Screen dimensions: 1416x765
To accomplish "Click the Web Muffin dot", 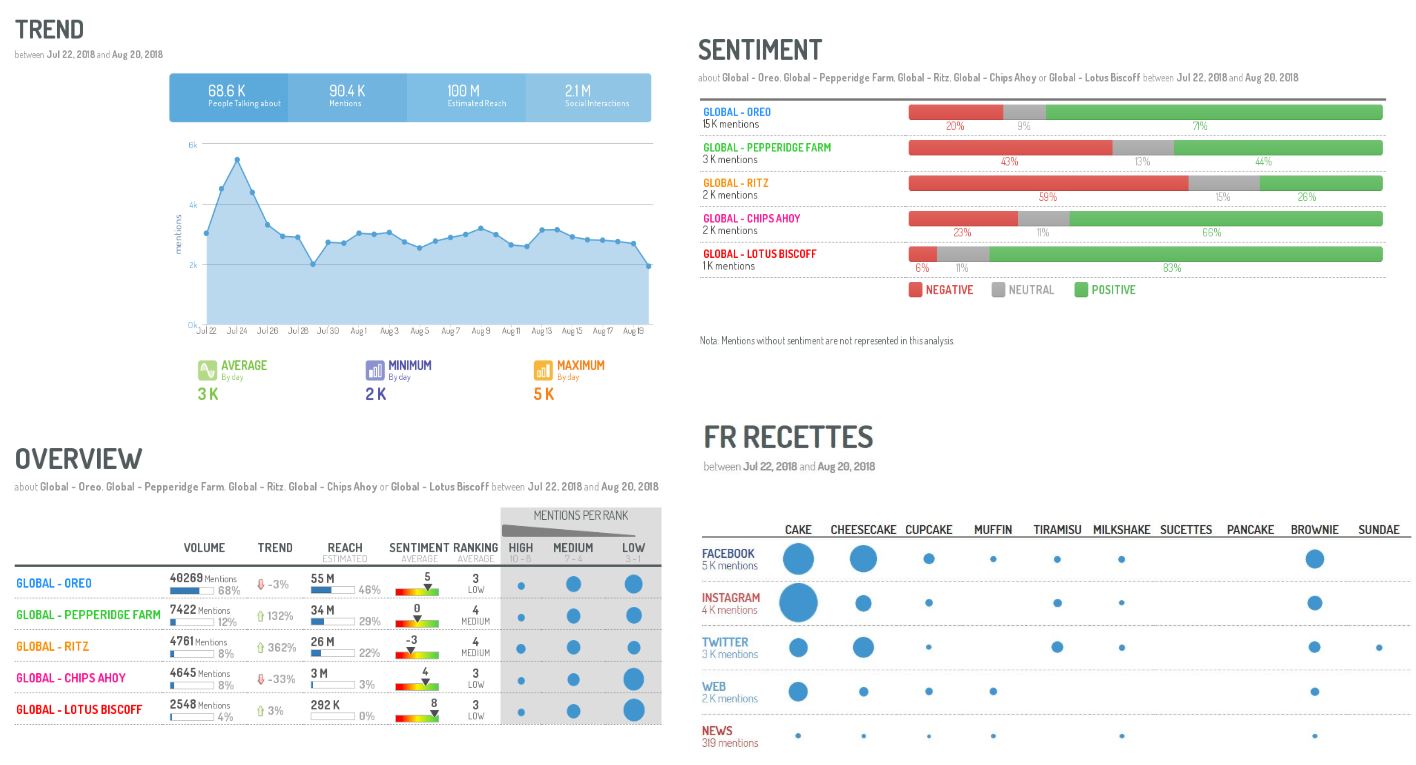I will [x=993, y=691].
